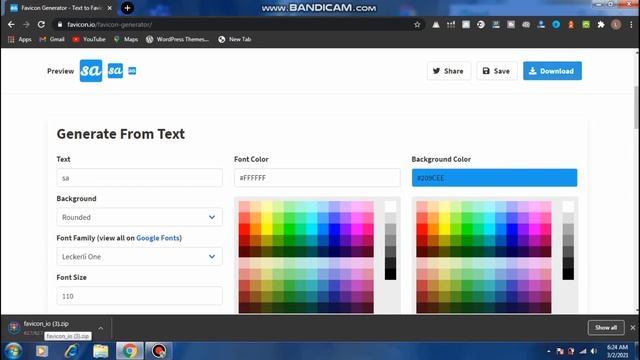Close the downloads bar
The image size is (640, 360).
coord(633,327)
